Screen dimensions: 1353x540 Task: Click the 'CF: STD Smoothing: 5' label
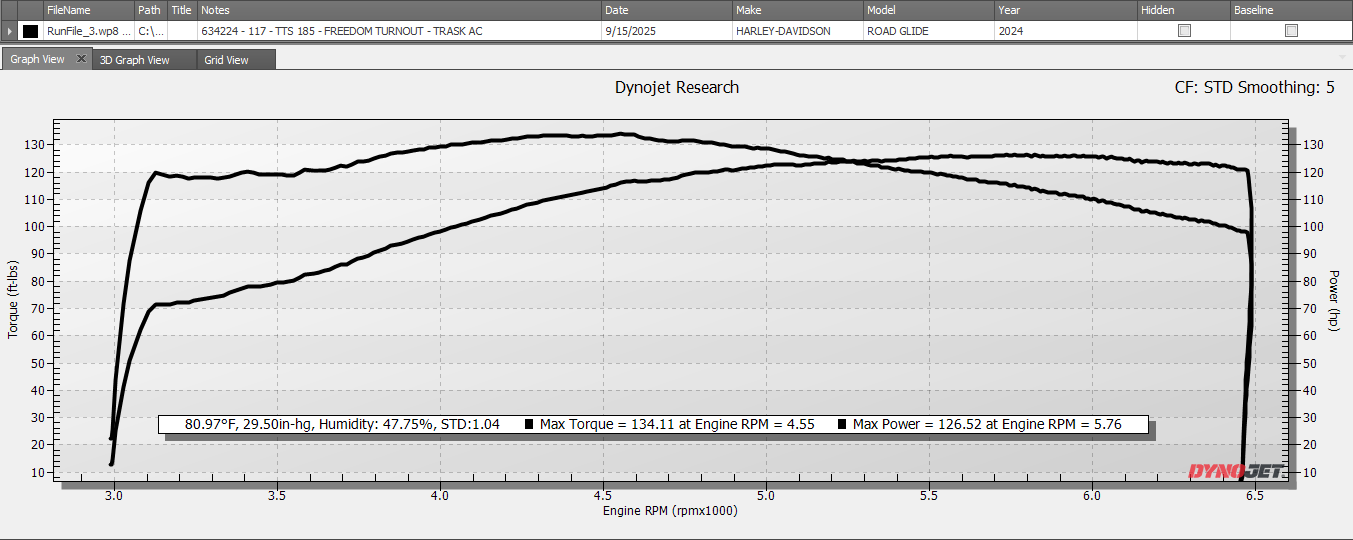(1254, 88)
